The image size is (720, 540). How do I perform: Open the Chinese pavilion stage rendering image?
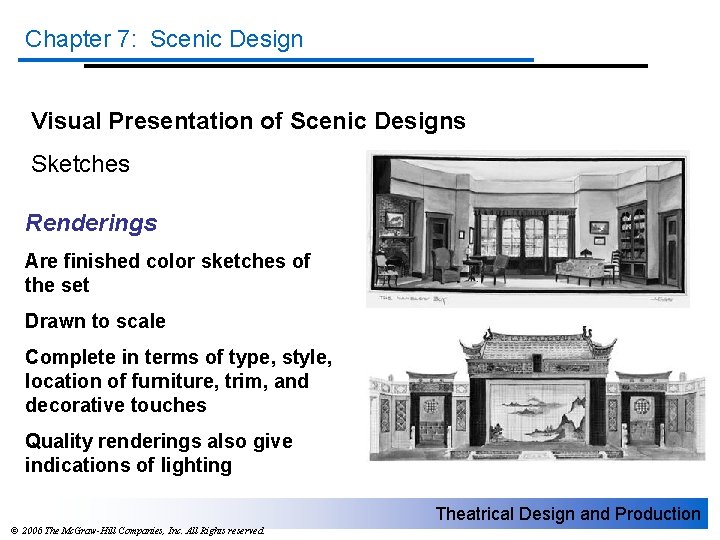tap(537, 393)
